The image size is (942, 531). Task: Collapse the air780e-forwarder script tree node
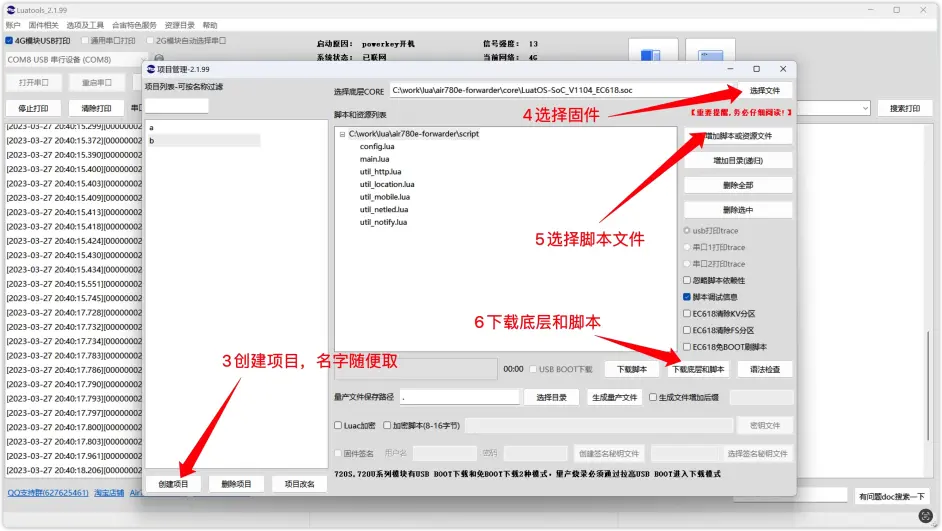coord(341,134)
